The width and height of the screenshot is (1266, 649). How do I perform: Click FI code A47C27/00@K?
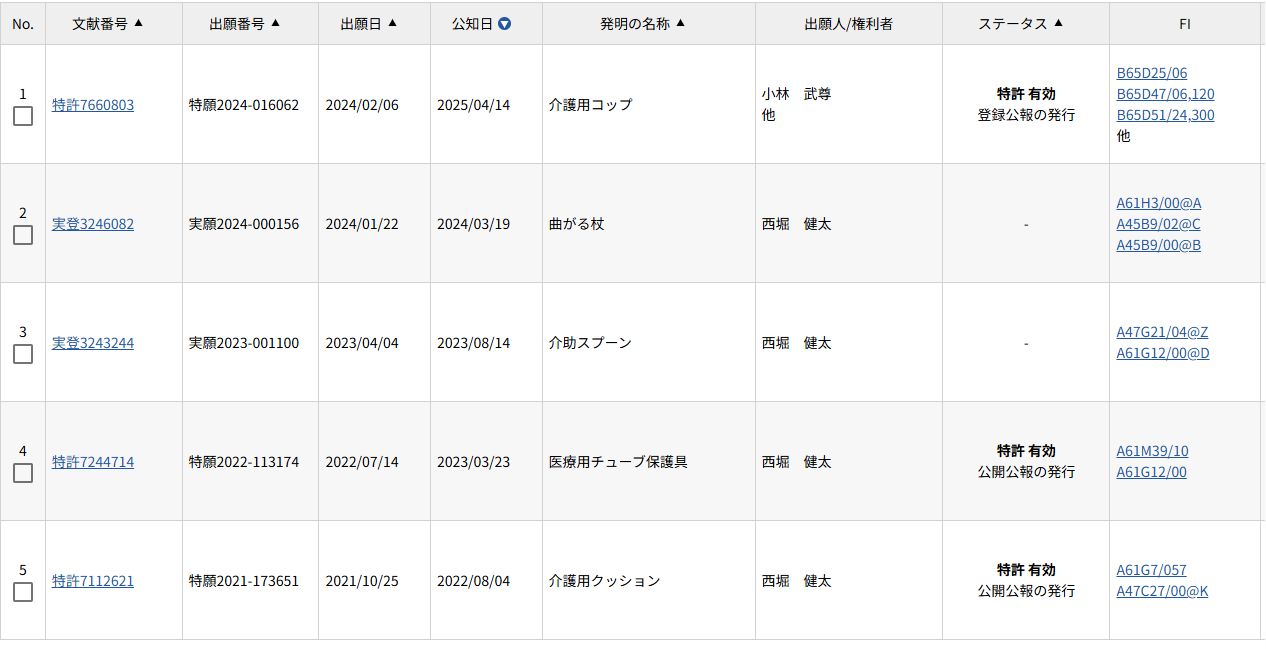1162,591
